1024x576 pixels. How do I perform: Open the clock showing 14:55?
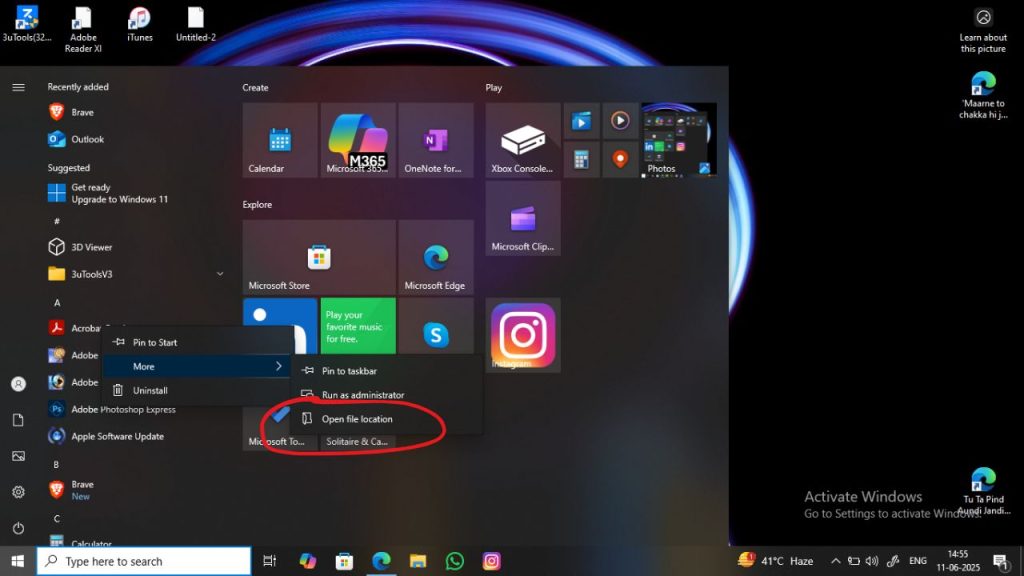click(958, 561)
